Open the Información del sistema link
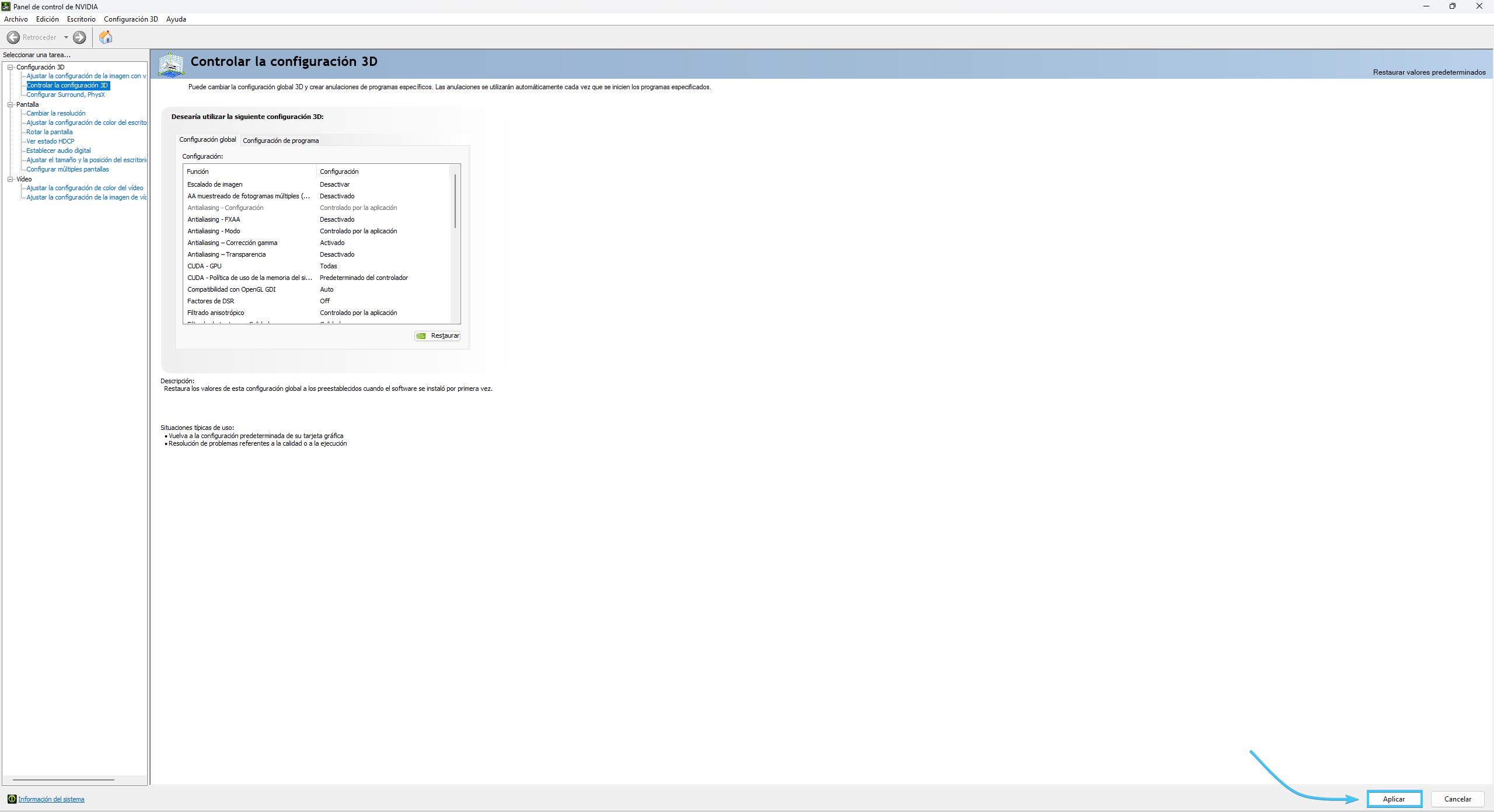The width and height of the screenshot is (1494, 812). [51, 799]
